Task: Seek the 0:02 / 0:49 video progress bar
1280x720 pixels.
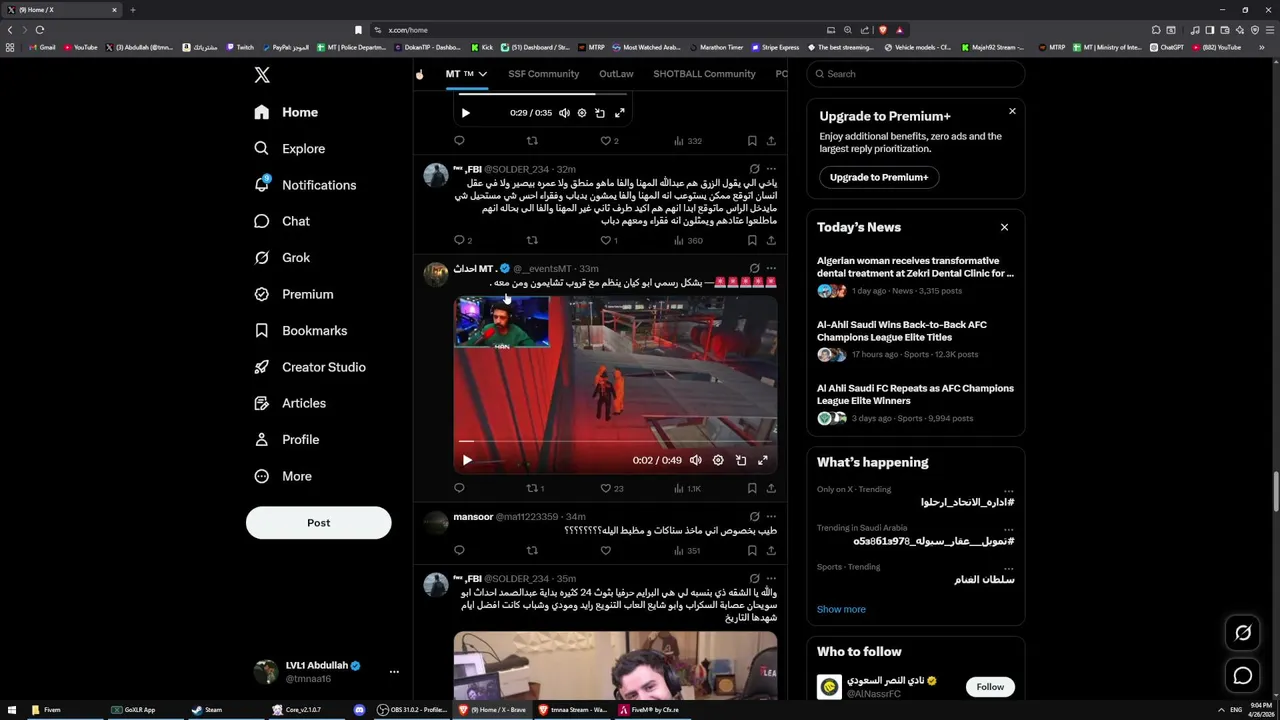Action: click(616, 440)
